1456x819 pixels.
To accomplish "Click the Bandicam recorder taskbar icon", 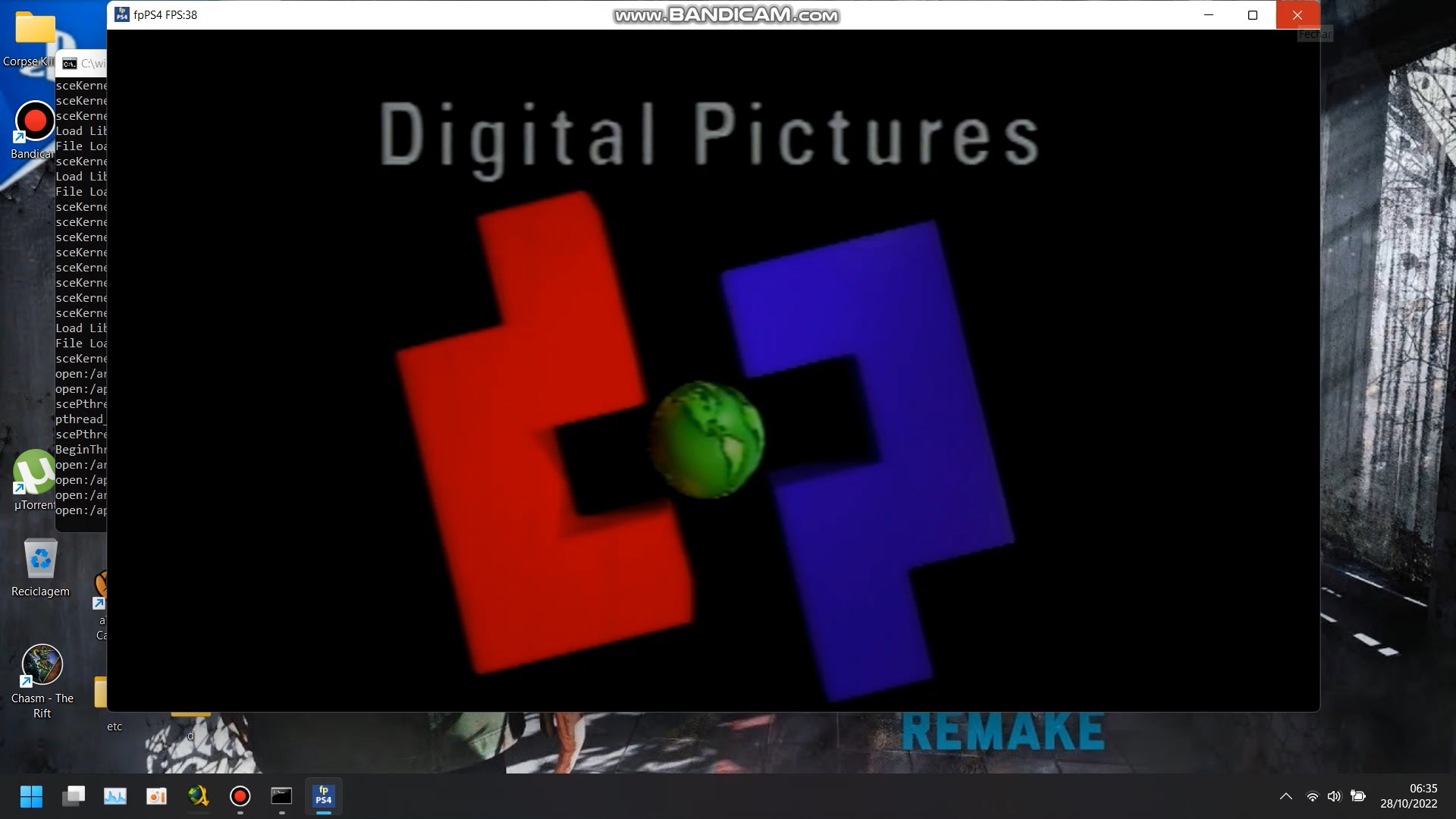I will pyautogui.click(x=240, y=796).
